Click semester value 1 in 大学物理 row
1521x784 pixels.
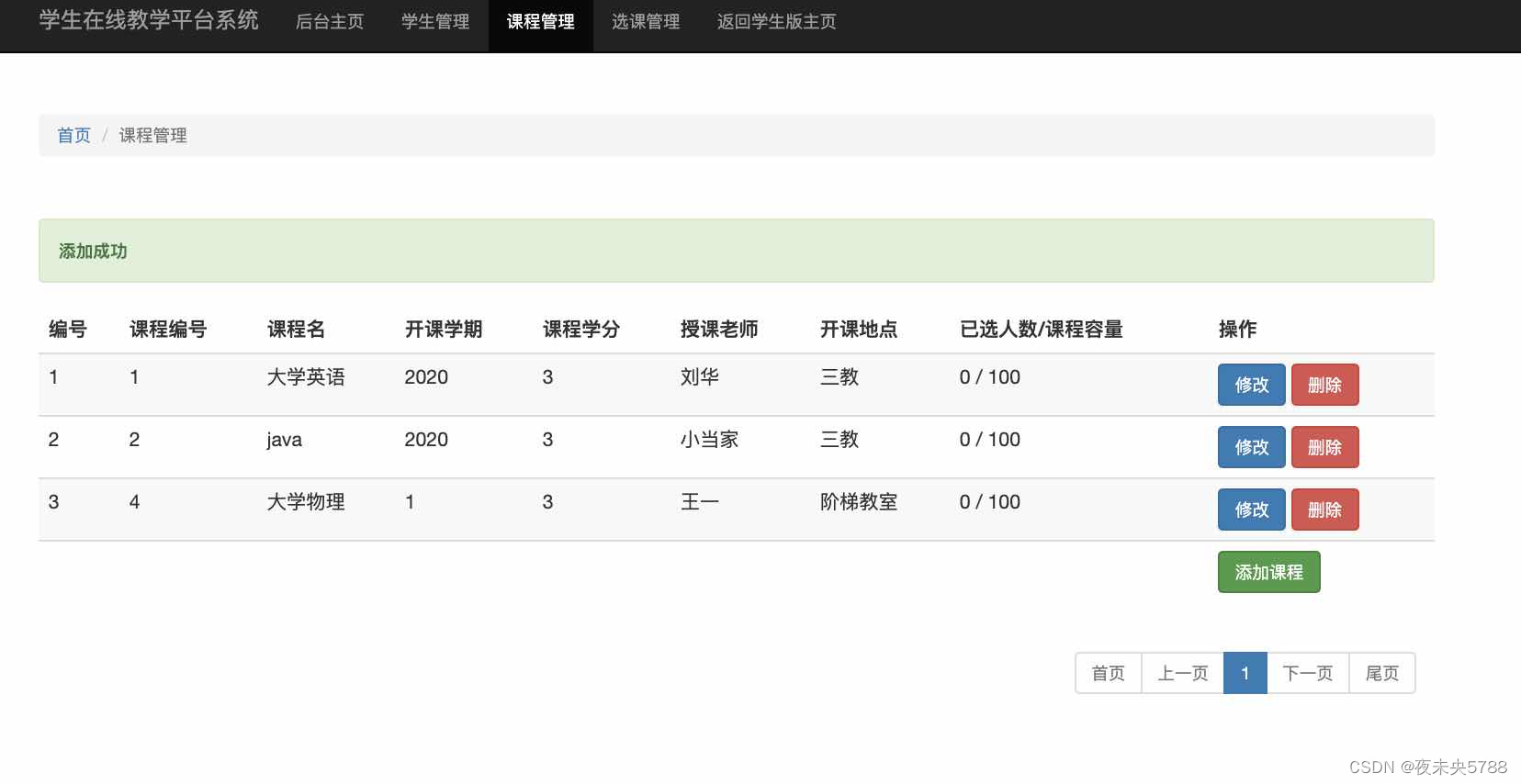410,502
